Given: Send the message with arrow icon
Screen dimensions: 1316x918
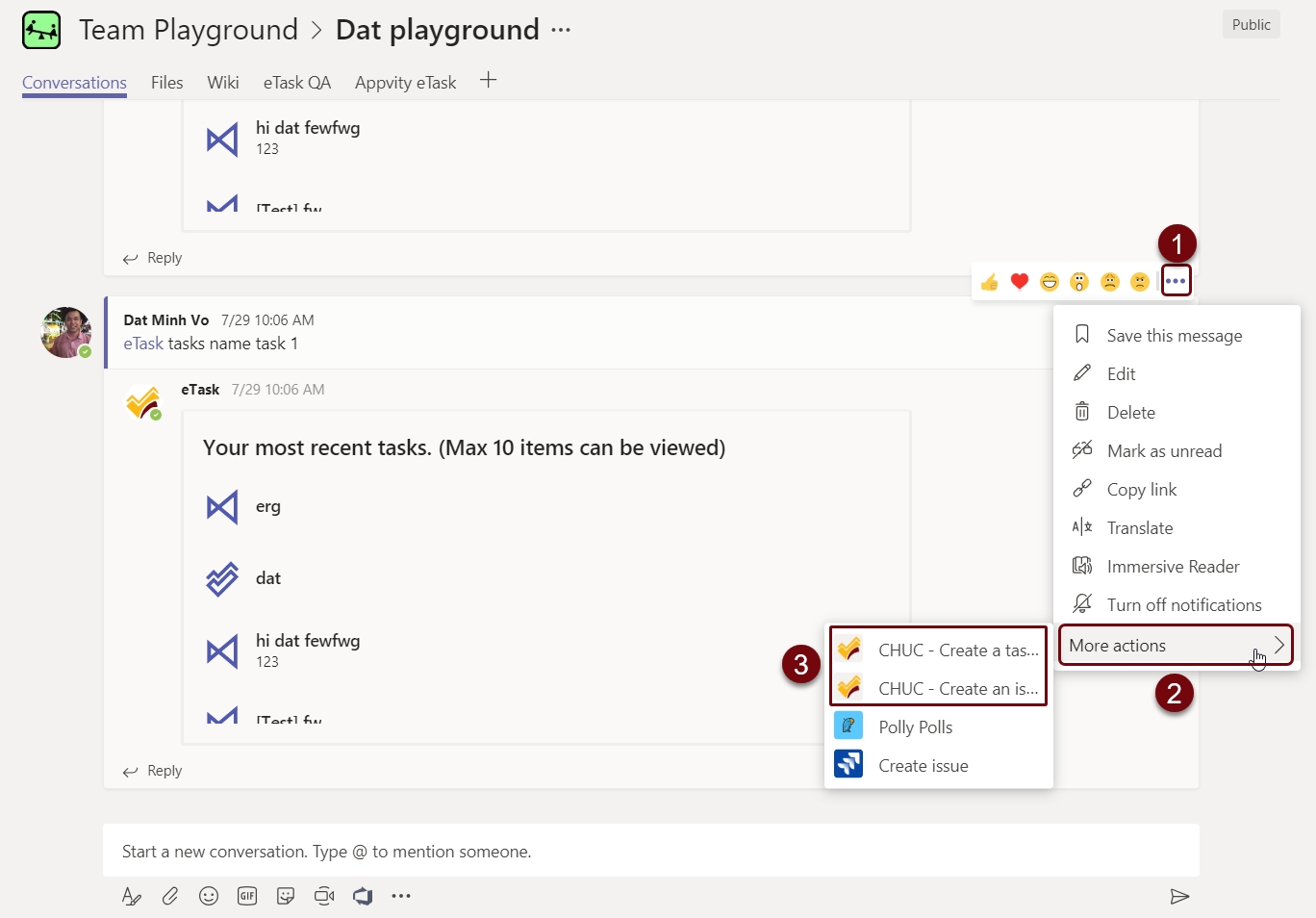Looking at the screenshot, I should click(1179, 897).
